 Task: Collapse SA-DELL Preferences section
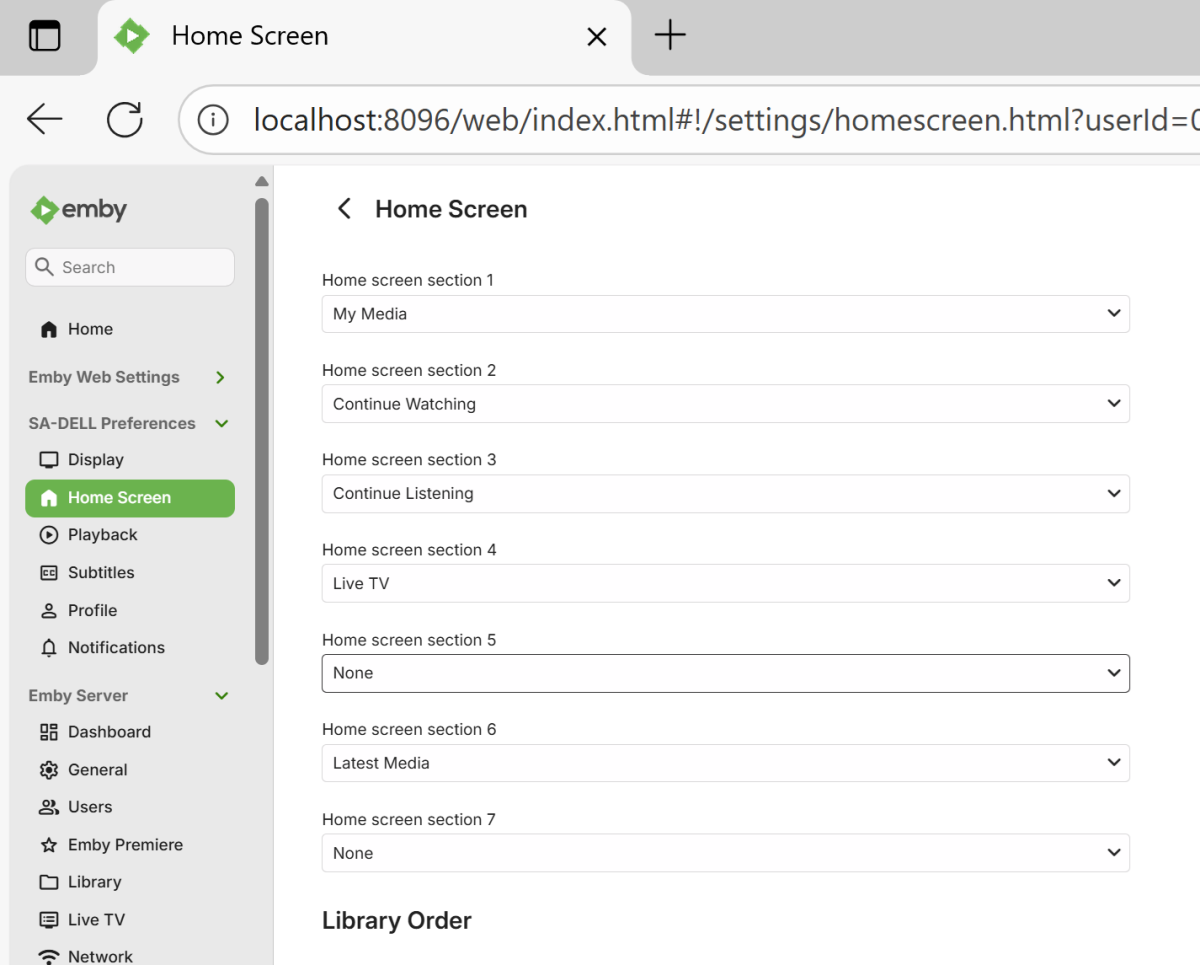pyautogui.click(x=222, y=424)
